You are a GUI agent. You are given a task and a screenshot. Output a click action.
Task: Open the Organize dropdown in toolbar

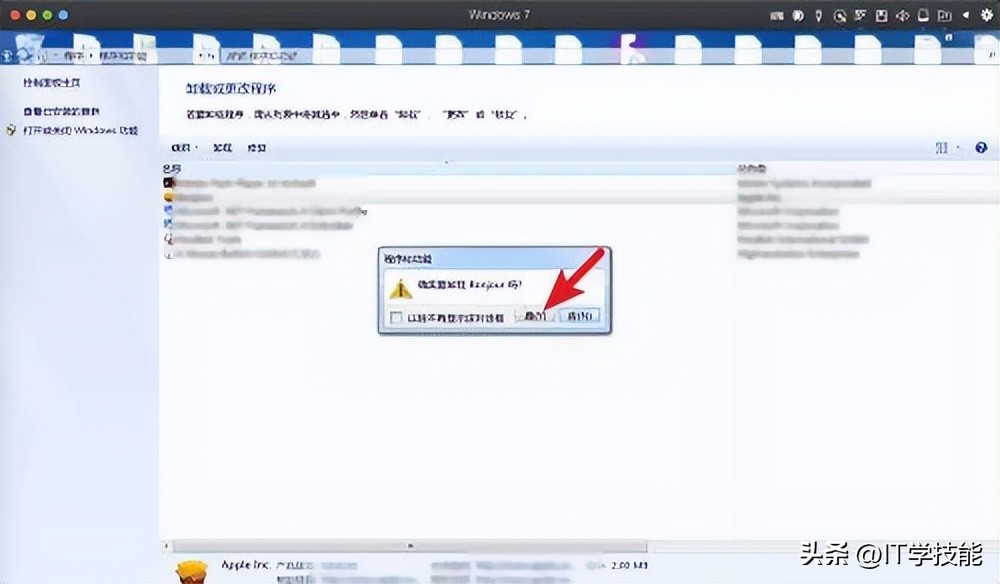point(185,148)
